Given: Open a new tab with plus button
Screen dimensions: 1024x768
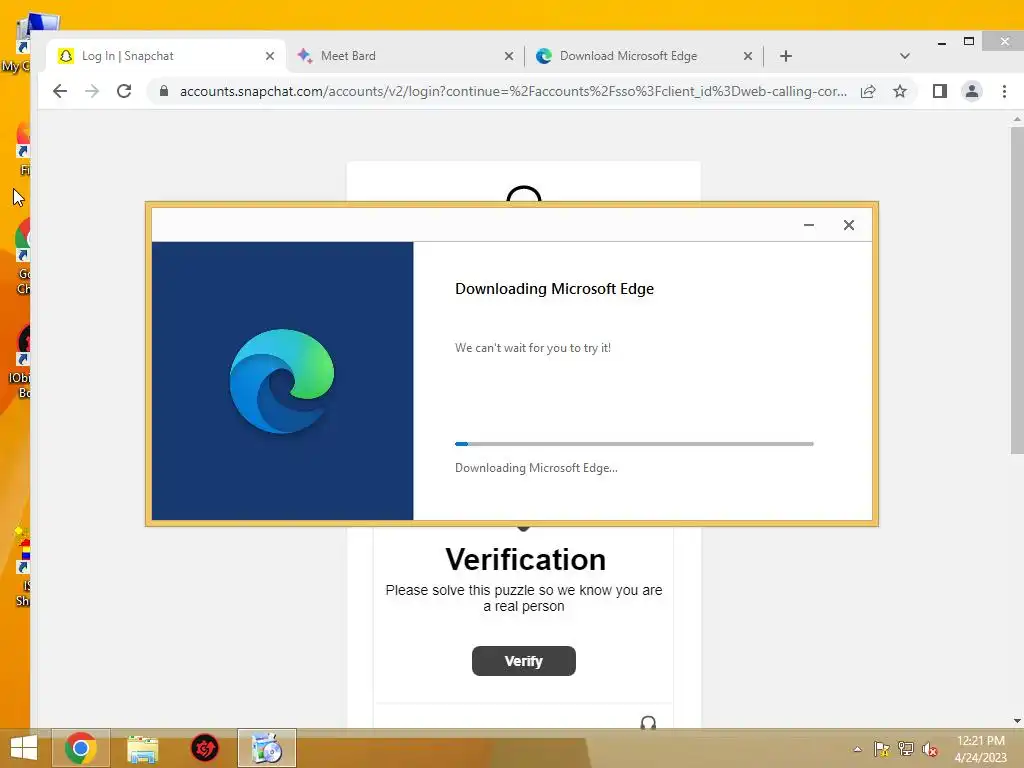Looking at the screenshot, I should pos(786,56).
